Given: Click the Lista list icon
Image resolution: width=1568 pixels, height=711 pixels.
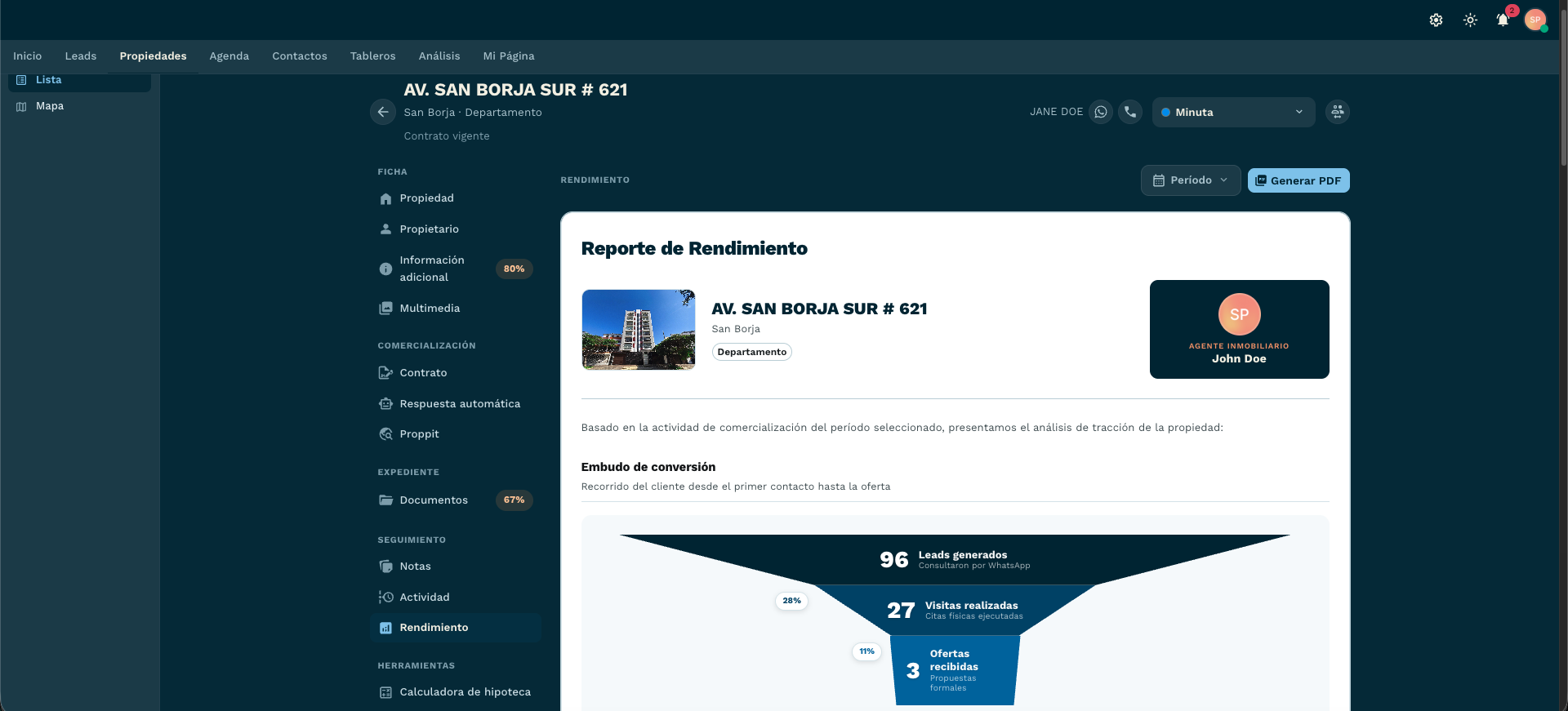Looking at the screenshot, I should (x=21, y=80).
